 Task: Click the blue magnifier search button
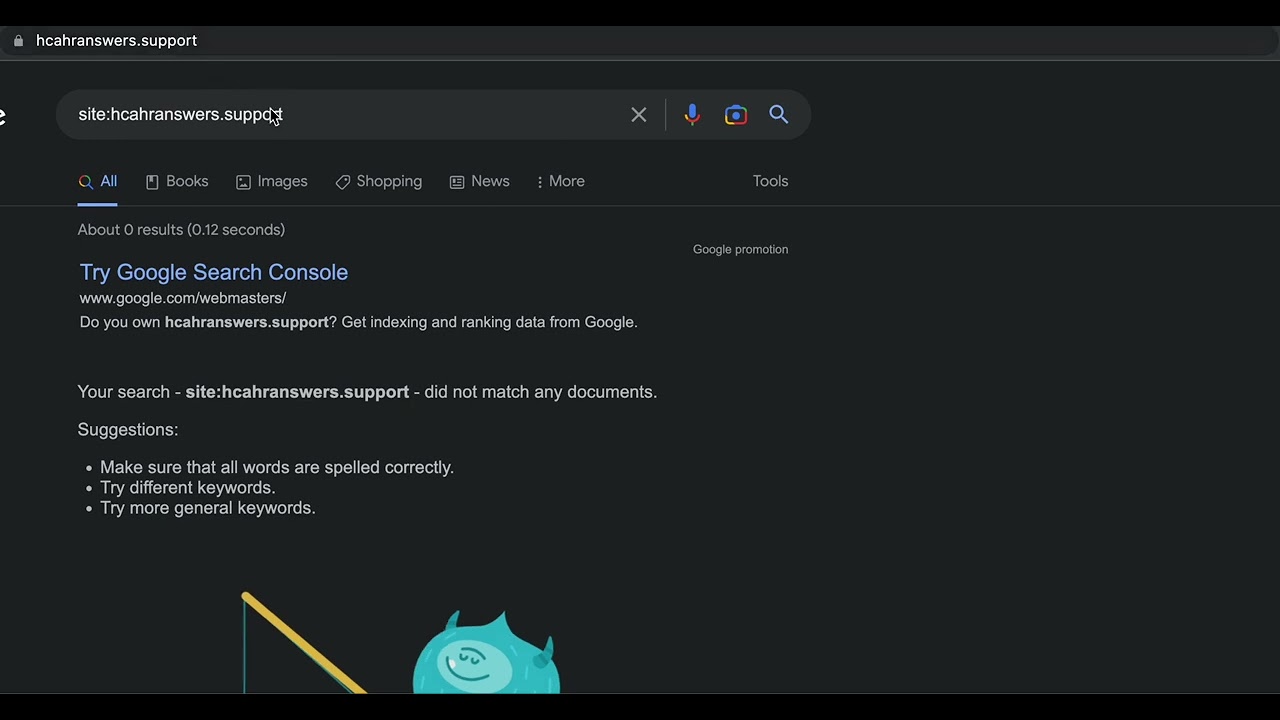[x=779, y=115]
